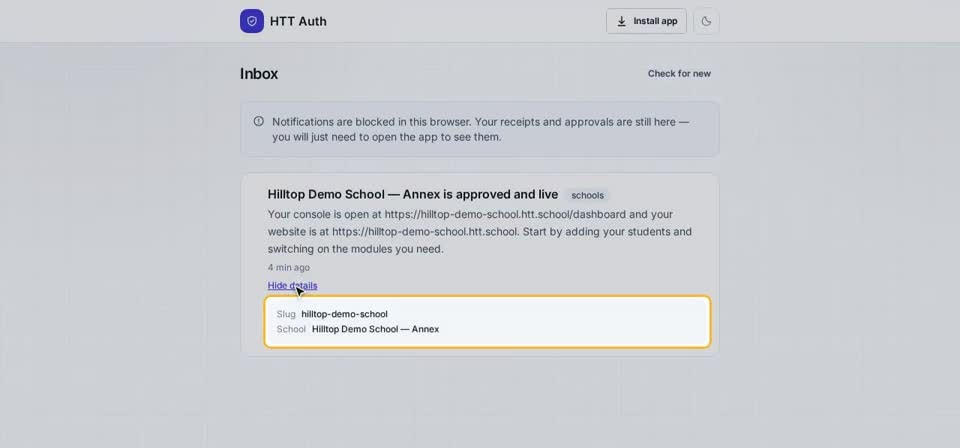The height and width of the screenshot is (448, 960).
Task: Click the Install app button
Action: pos(646,21)
